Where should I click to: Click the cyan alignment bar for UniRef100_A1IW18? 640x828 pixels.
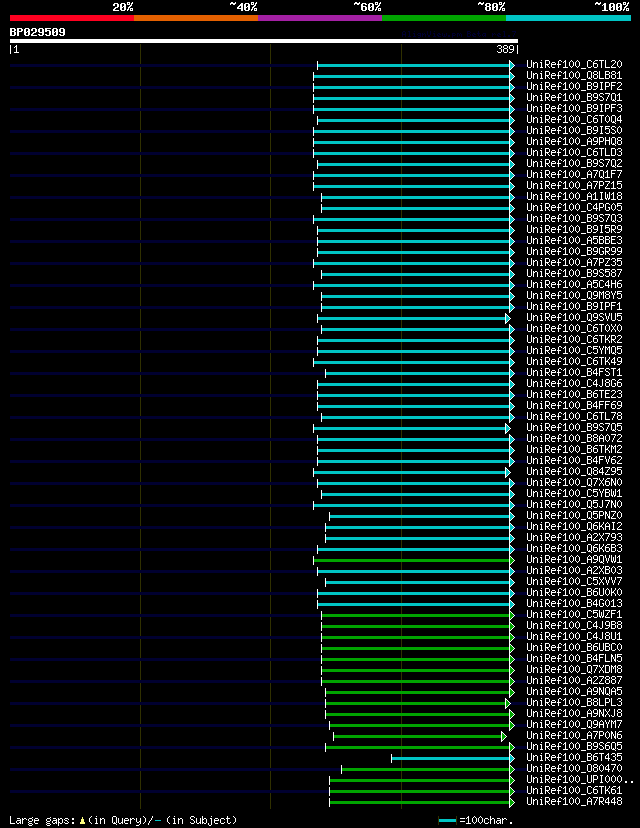(x=416, y=197)
